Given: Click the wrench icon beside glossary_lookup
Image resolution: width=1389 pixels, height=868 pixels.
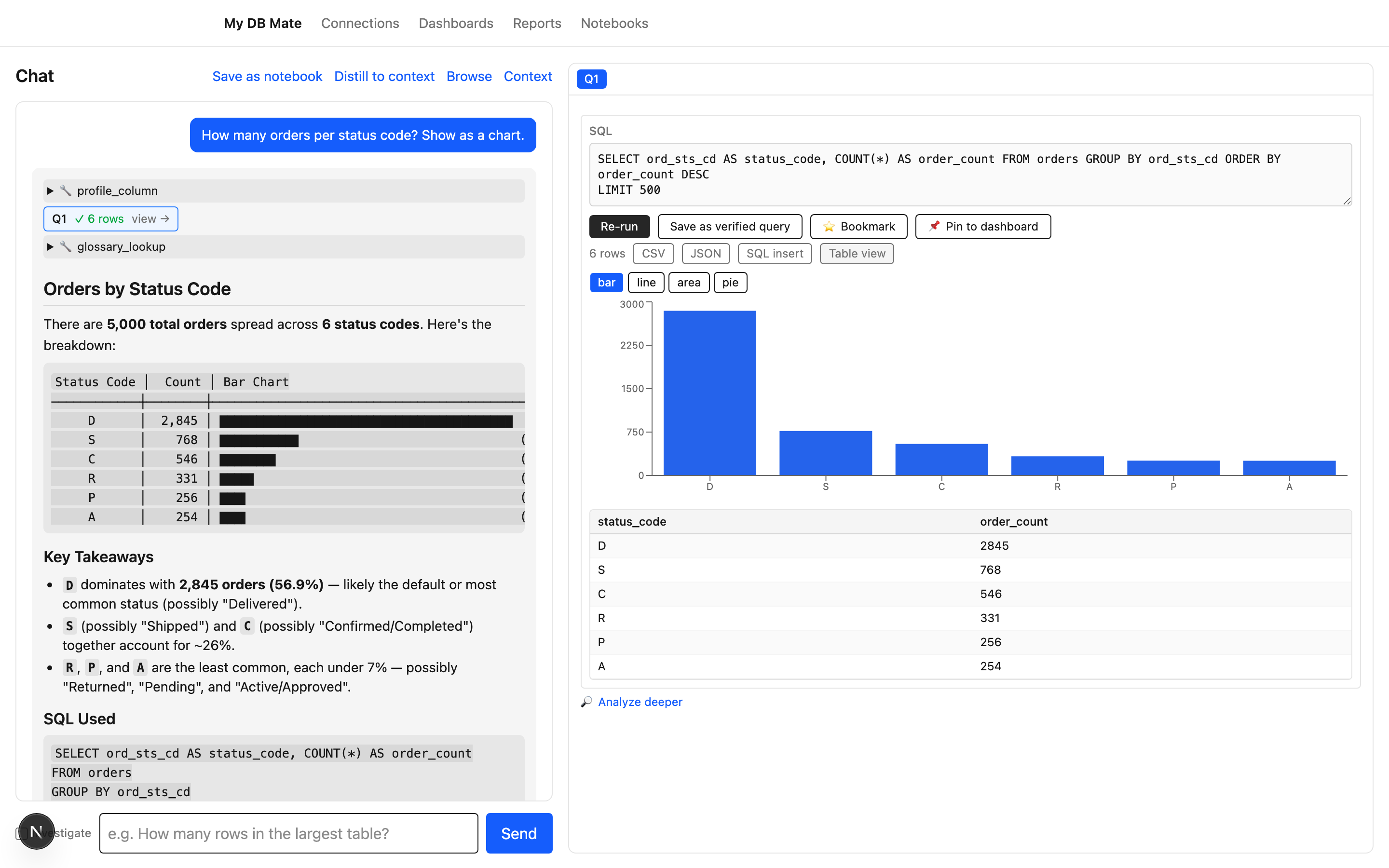Looking at the screenshot, I should 66,246.
